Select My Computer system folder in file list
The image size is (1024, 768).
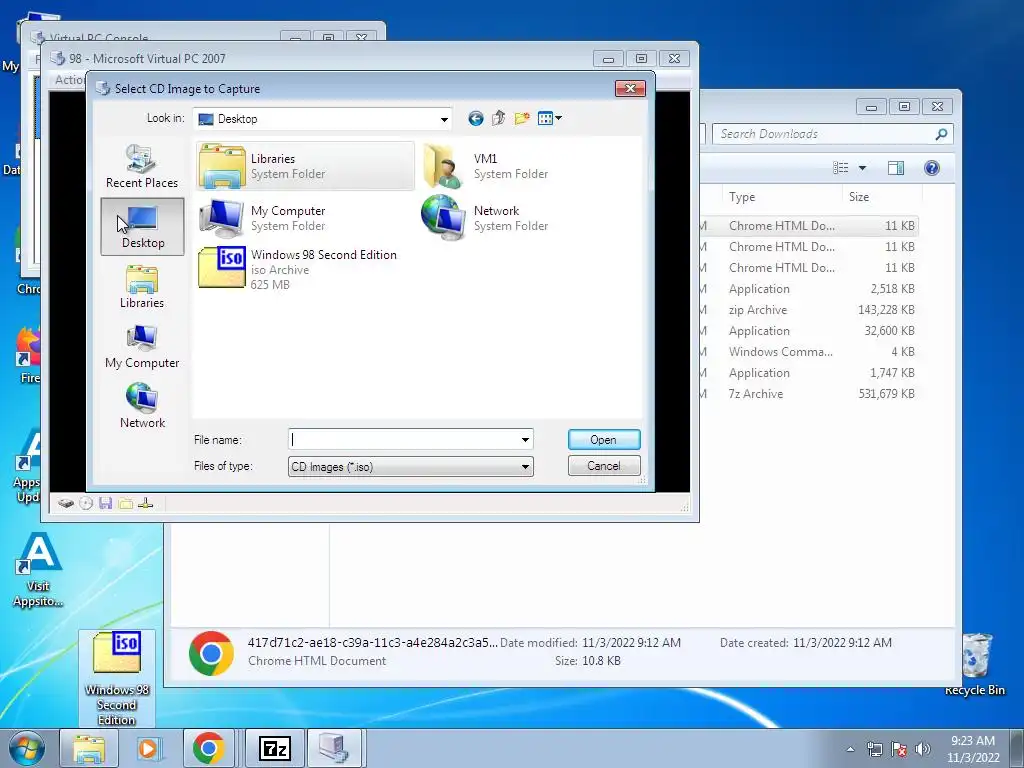coord(263,218)
